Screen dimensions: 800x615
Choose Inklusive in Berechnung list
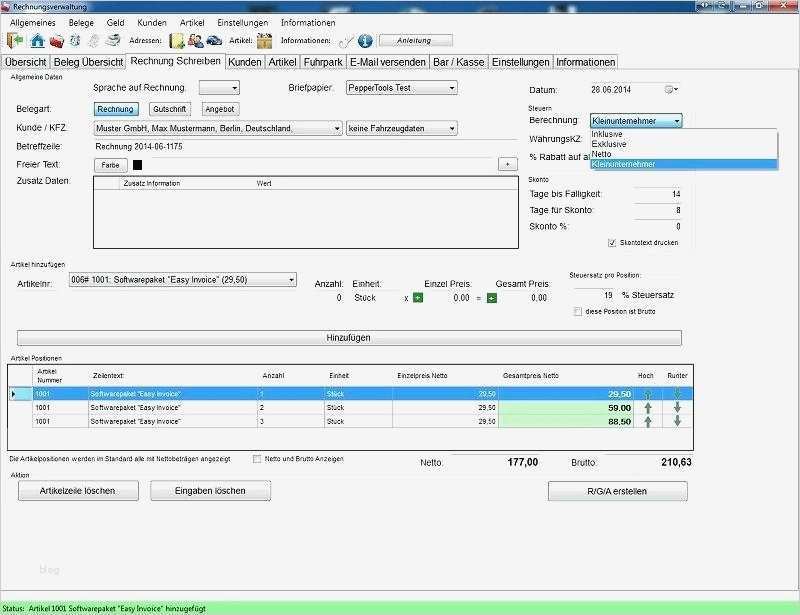[x=684, y=134]
